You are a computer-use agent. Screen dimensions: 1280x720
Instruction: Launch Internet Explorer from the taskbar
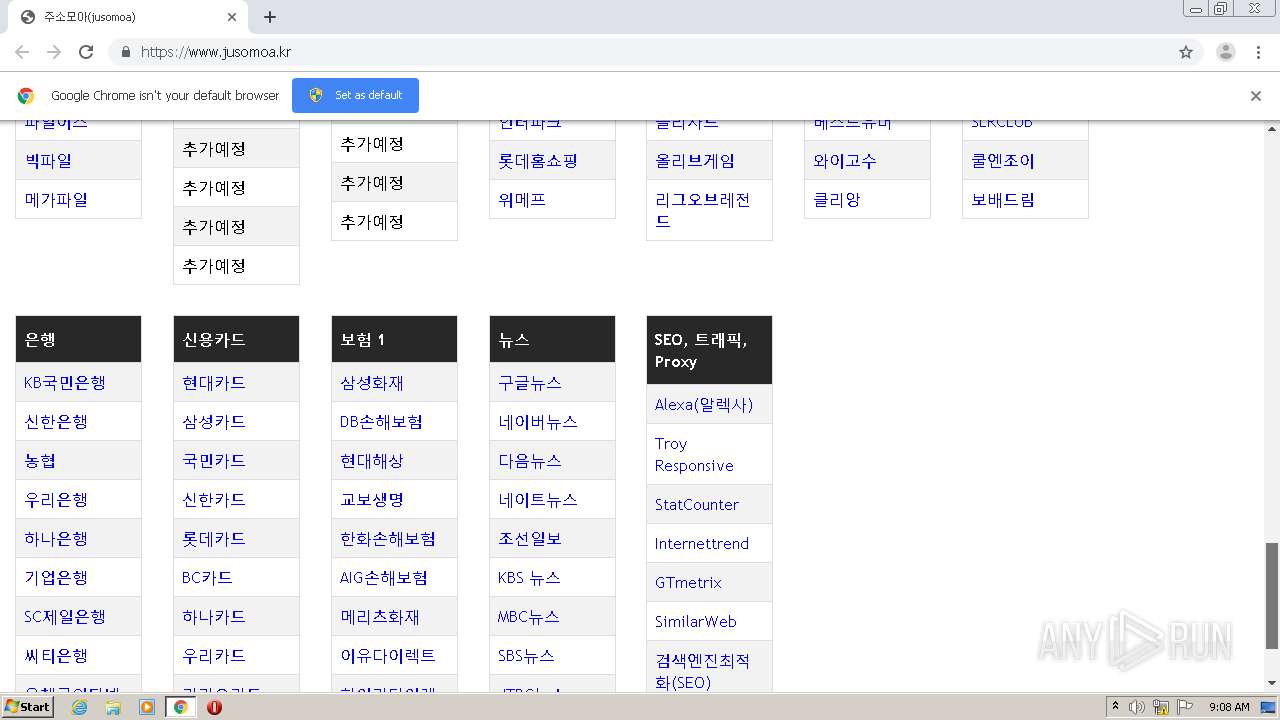point(80,707)
